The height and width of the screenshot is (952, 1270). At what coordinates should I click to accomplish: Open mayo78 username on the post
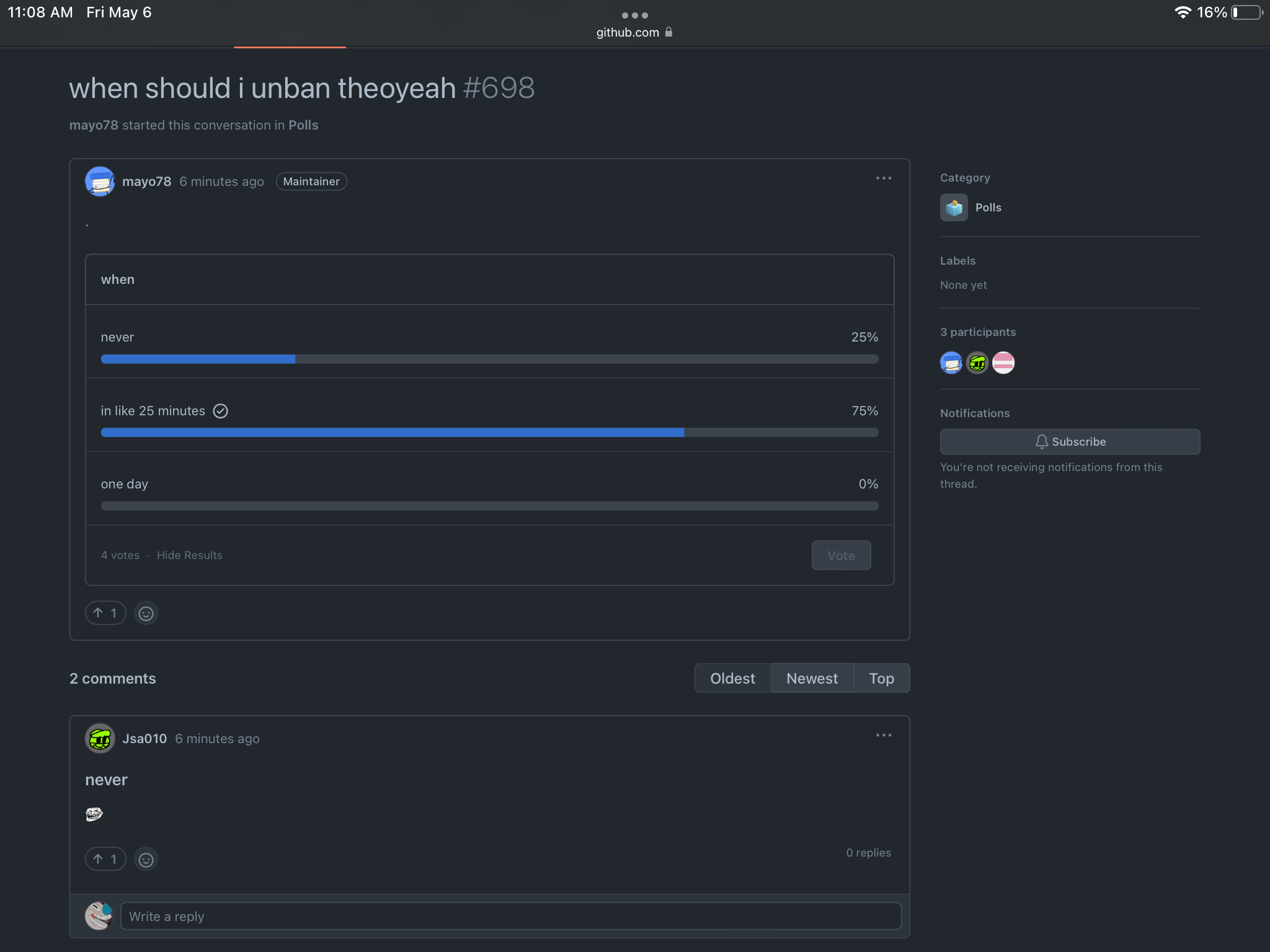click(x=146, y=182)
